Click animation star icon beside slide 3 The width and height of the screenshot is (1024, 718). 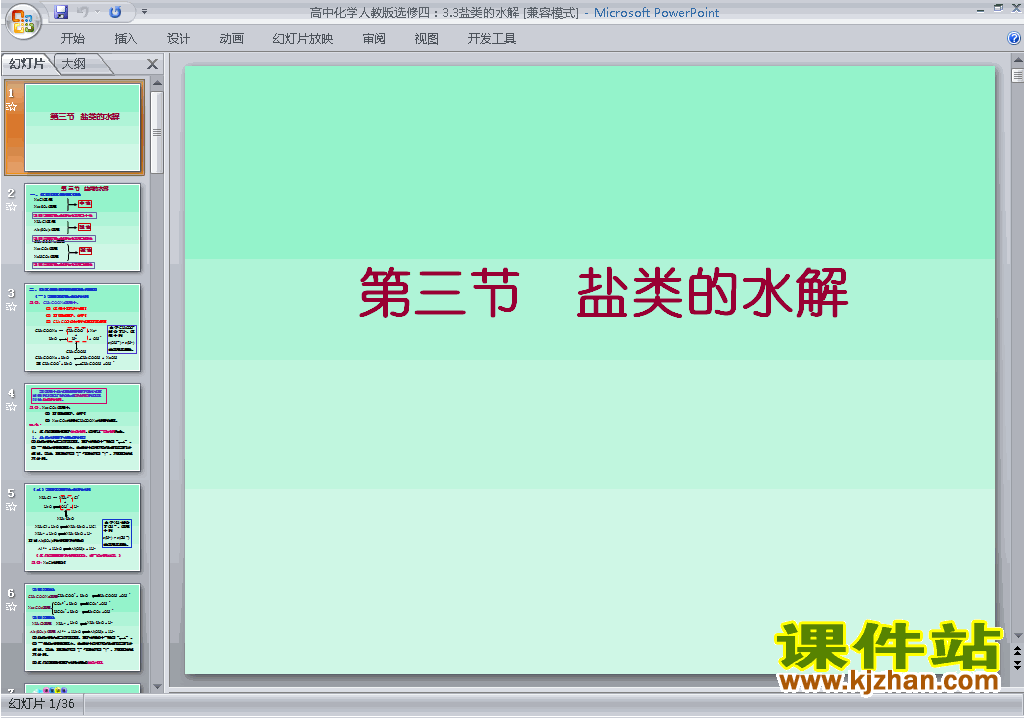11,306
